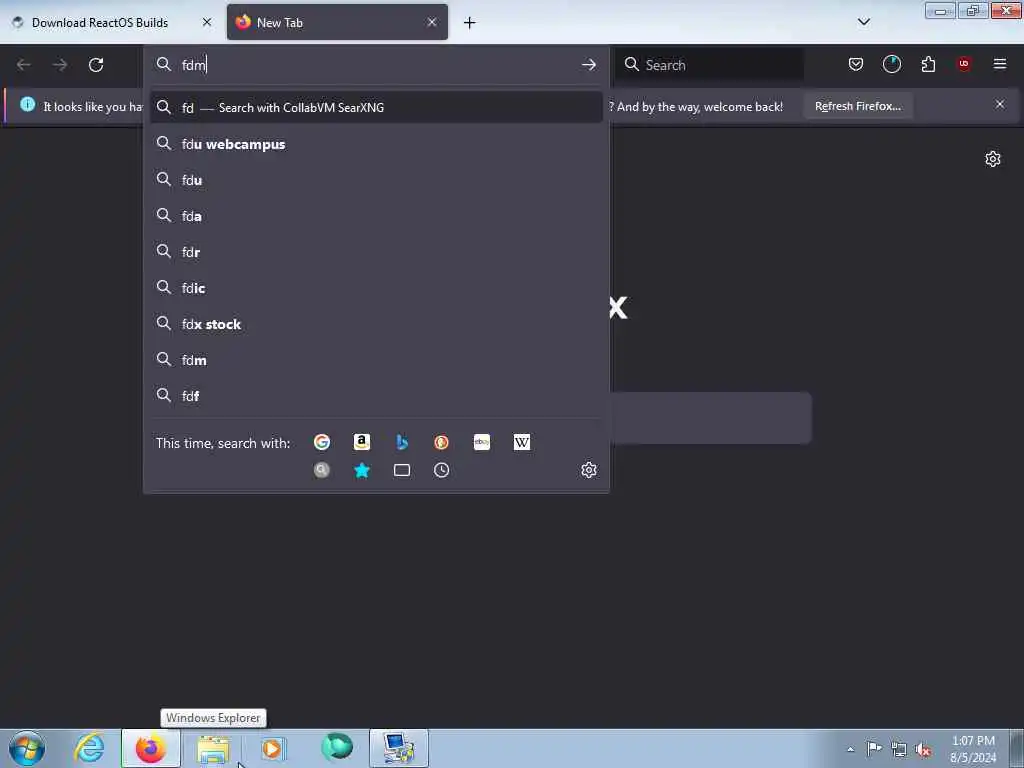1024x768 pixels.
Task: Select 'Search with CollabVM SearXNG' suggestion
Action: pyautogui.click(x=376, y=108)
